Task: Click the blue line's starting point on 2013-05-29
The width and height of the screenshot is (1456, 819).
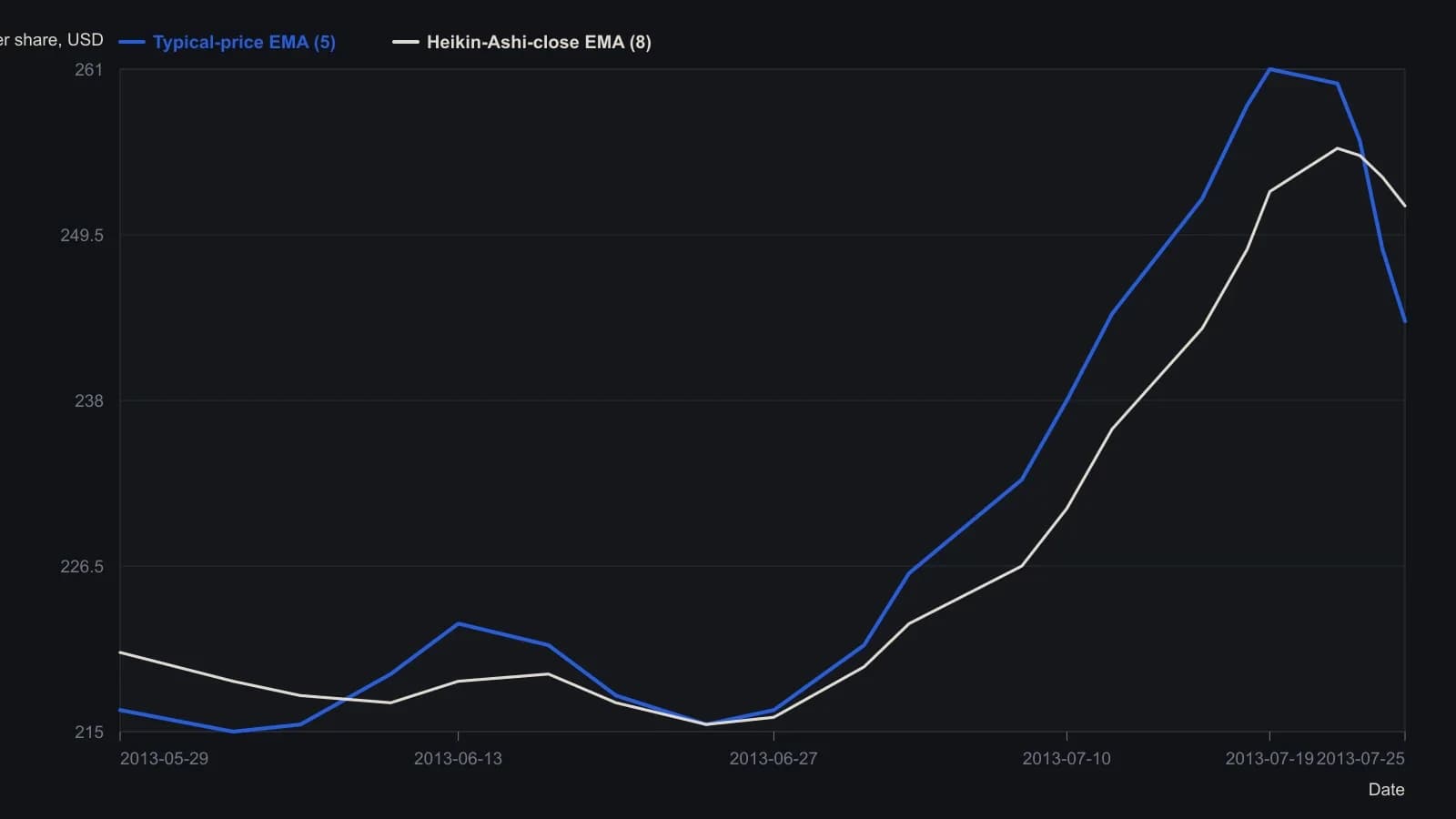Action: point(120,710)
